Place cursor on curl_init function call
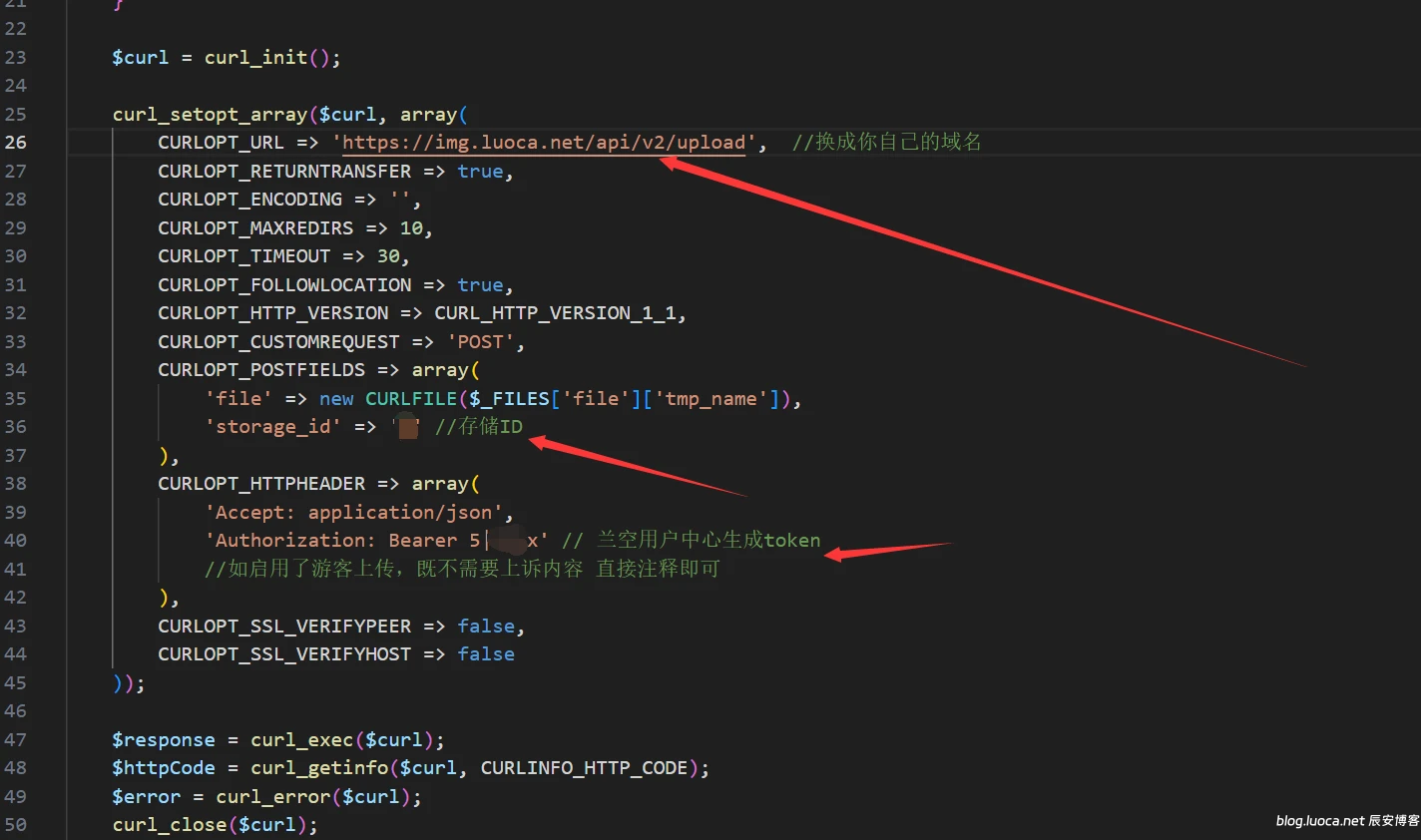Viewport: 1421px width, 840px height. (x=255, y=58)
